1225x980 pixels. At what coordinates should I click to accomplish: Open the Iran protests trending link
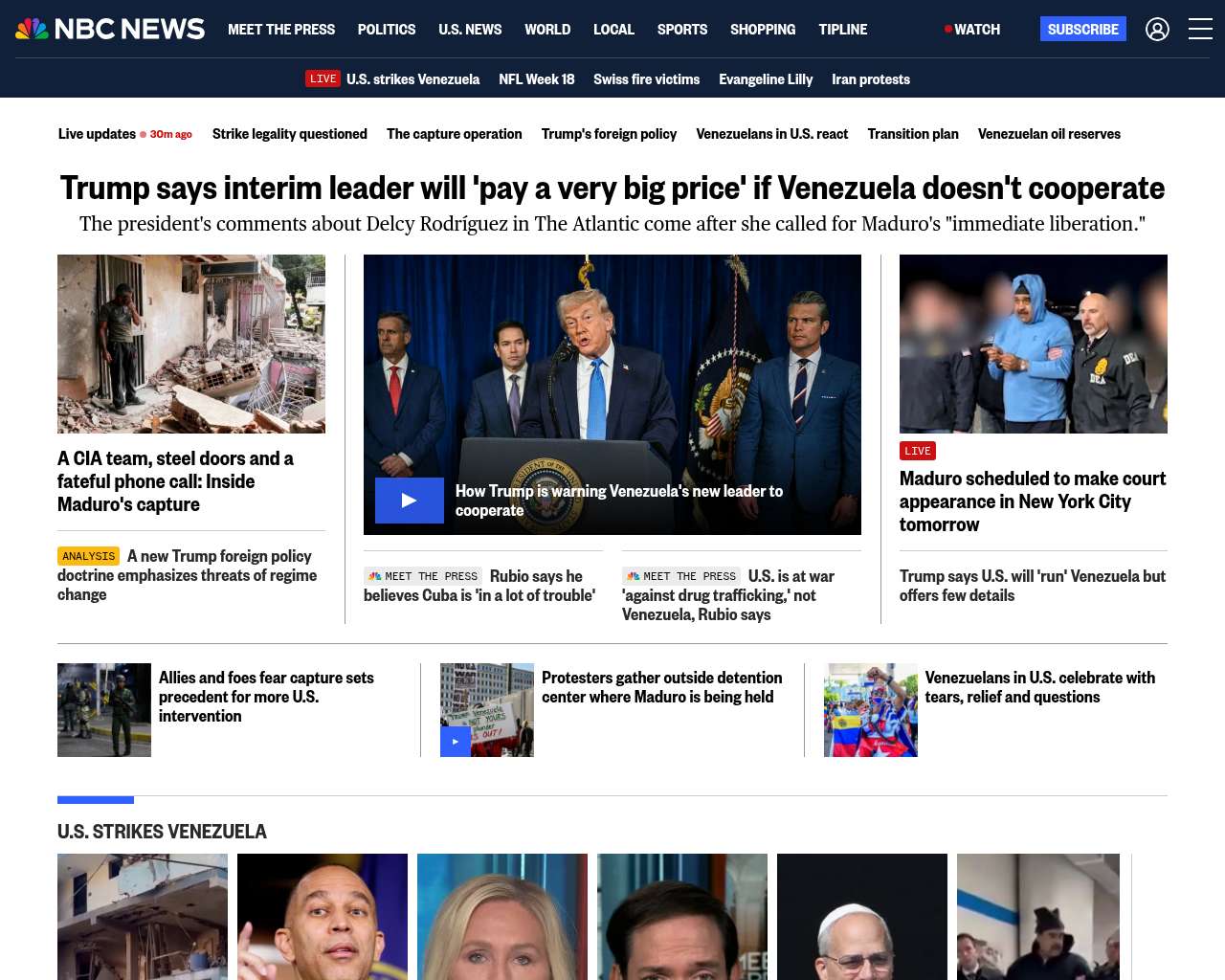(871, 79)
